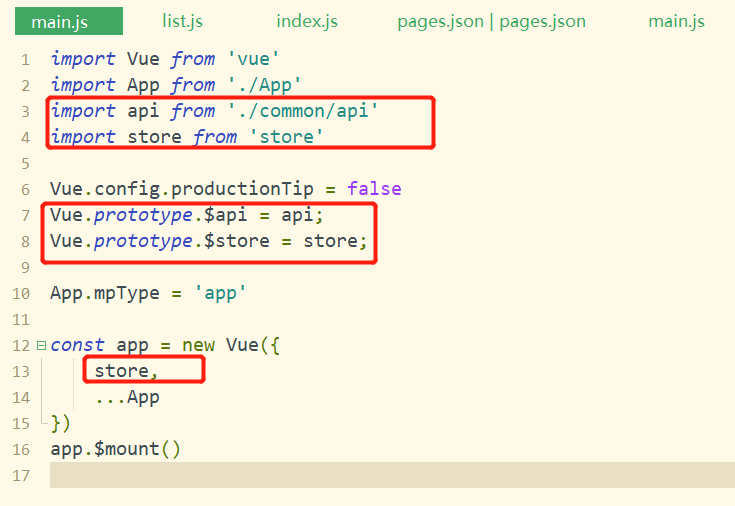Open the index.js tab
The height and width of the screenshot is (506, 735).
[307, 21]
